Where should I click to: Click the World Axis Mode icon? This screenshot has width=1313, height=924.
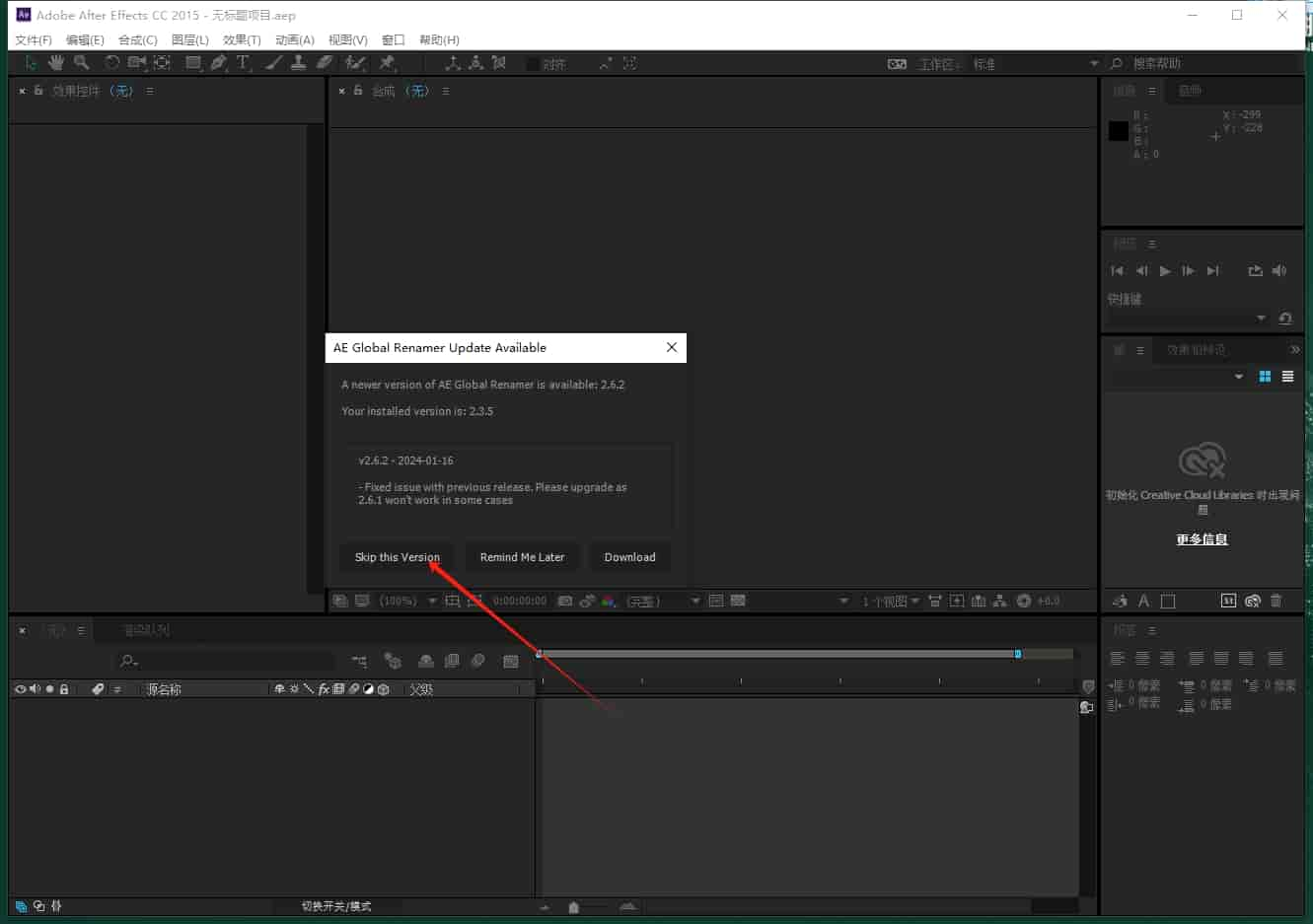[x=475, y=63]
